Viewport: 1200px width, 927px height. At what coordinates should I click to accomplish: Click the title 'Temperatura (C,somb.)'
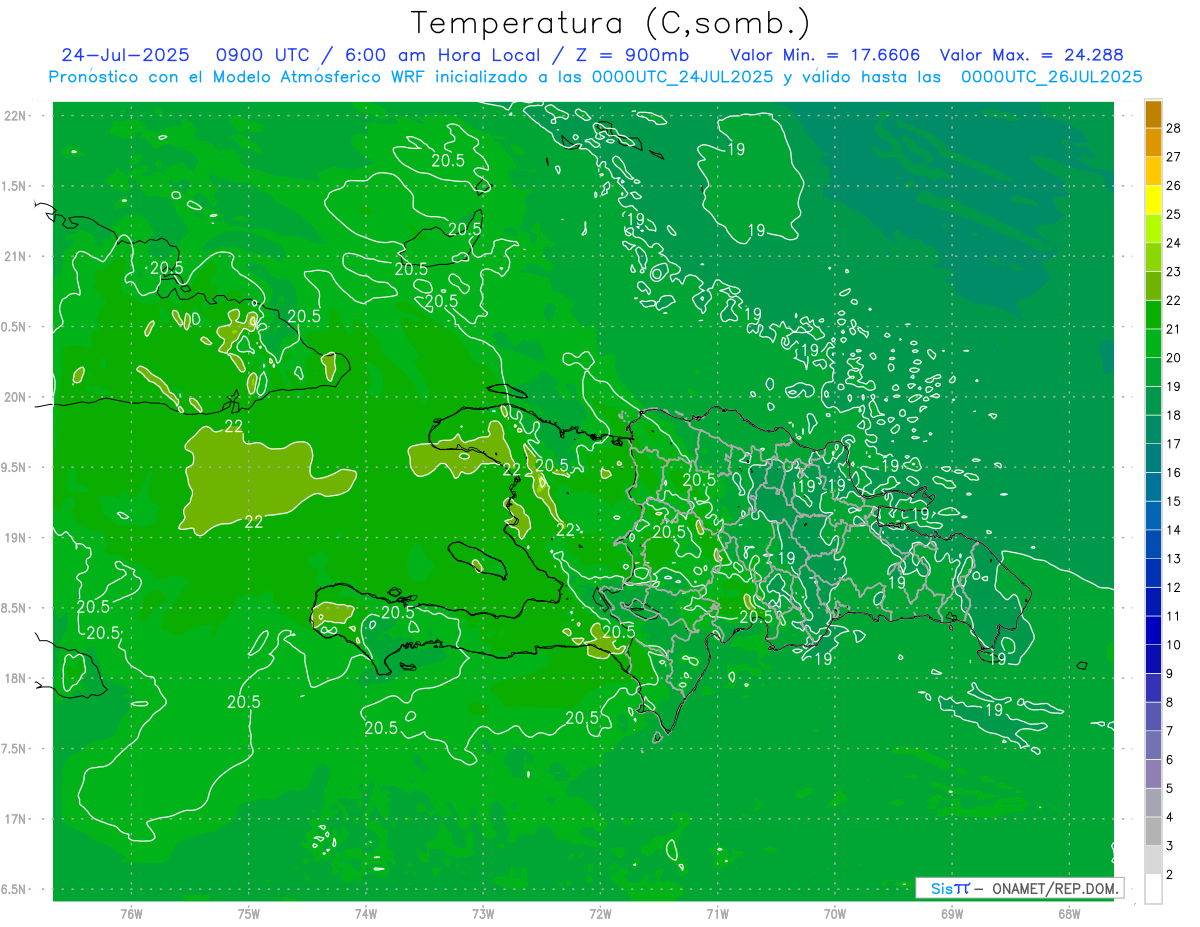coord(610,23)
